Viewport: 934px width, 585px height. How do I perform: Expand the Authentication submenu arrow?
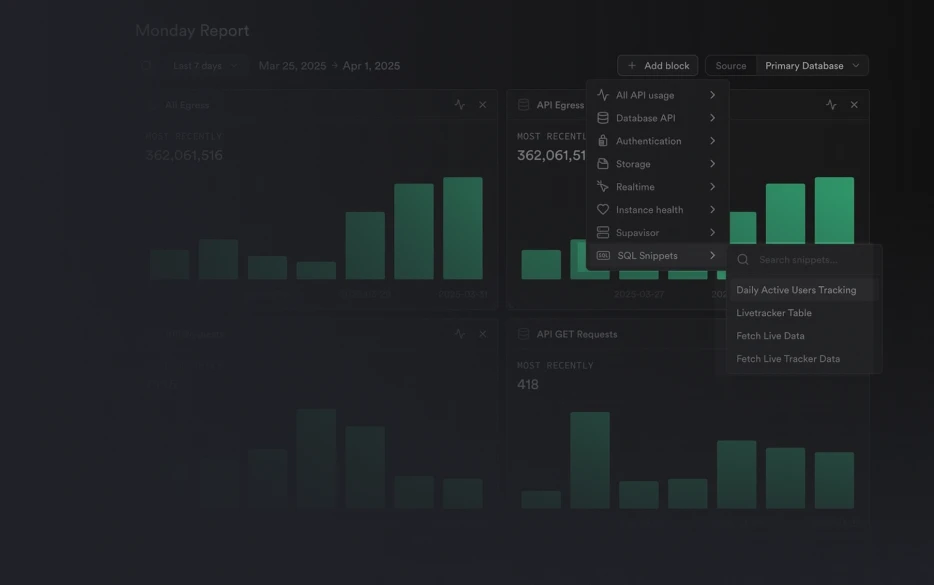pyautogui.click(x=712, y=141)
